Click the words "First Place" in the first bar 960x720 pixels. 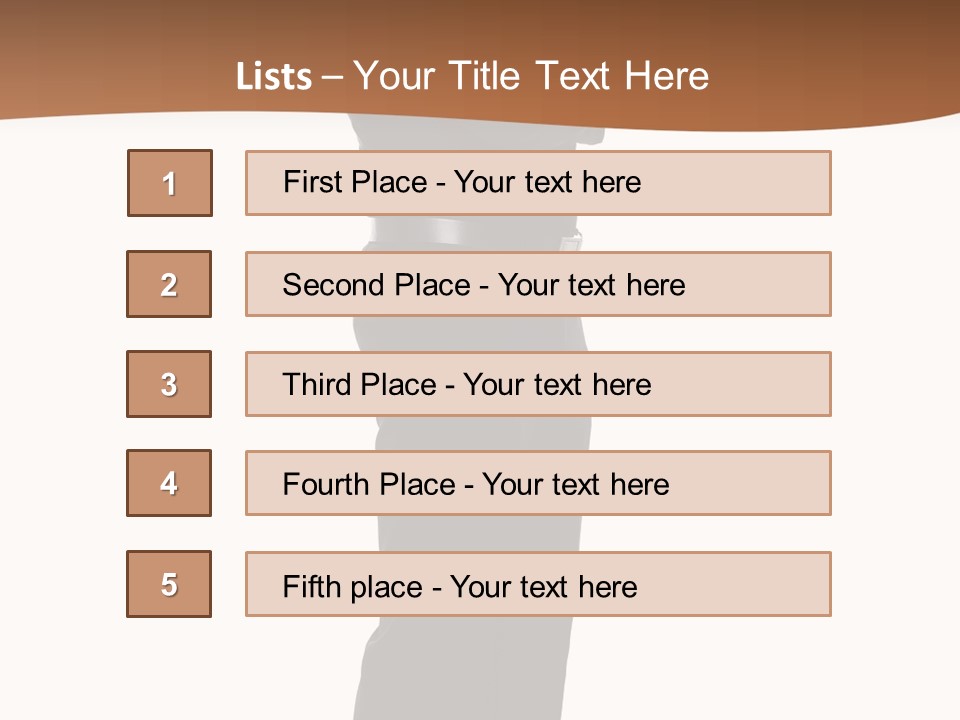[x=355, y=182]
